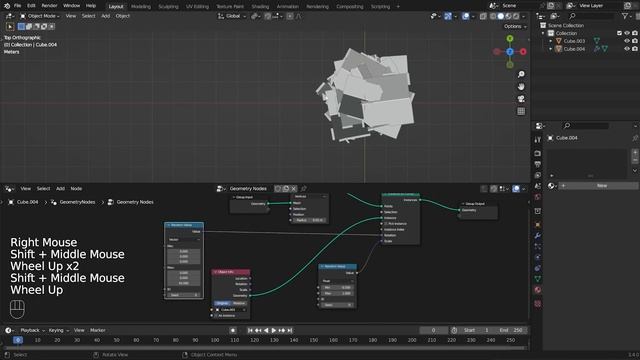Switch to the Modeling workspace tab

pyautogui.click(x=141, y=7)
